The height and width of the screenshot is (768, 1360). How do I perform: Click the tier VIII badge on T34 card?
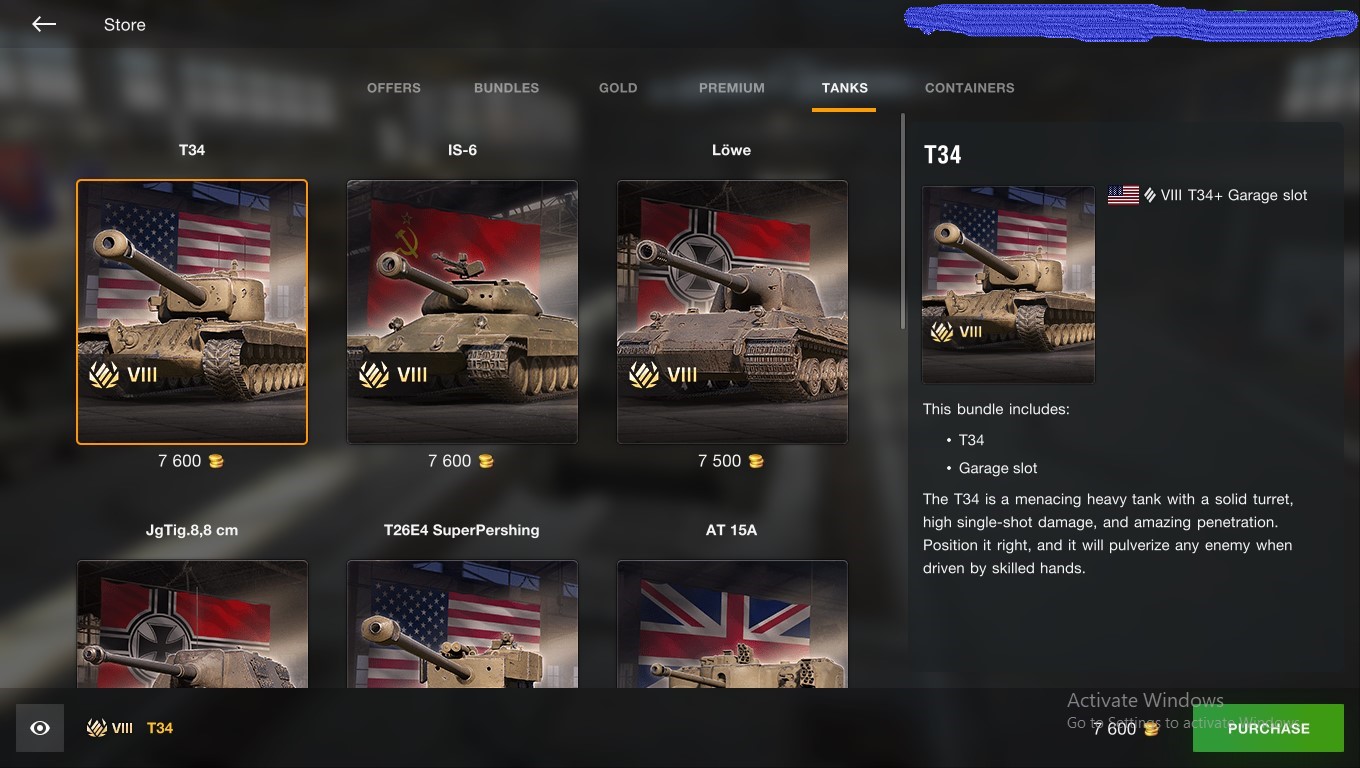coord(123,375)
